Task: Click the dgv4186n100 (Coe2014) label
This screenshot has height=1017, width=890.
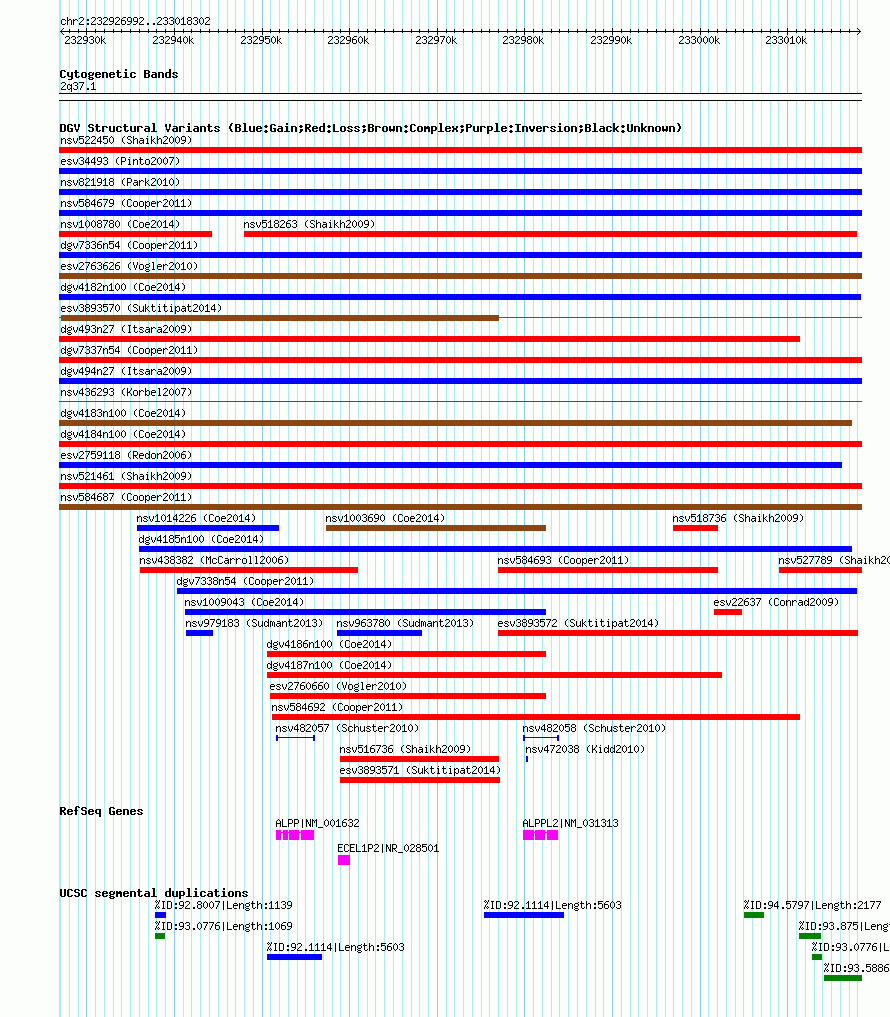Action: pyautogui.click(x=330, y=645)
